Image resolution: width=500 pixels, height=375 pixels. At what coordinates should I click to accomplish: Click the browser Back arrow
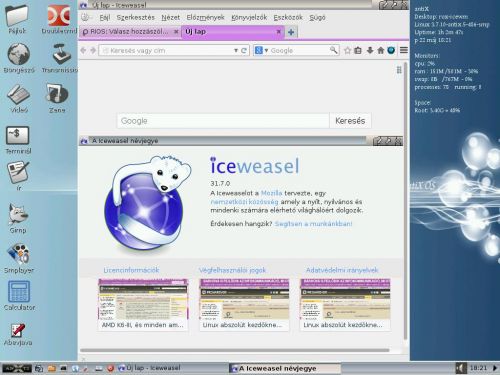pos(83,50)
